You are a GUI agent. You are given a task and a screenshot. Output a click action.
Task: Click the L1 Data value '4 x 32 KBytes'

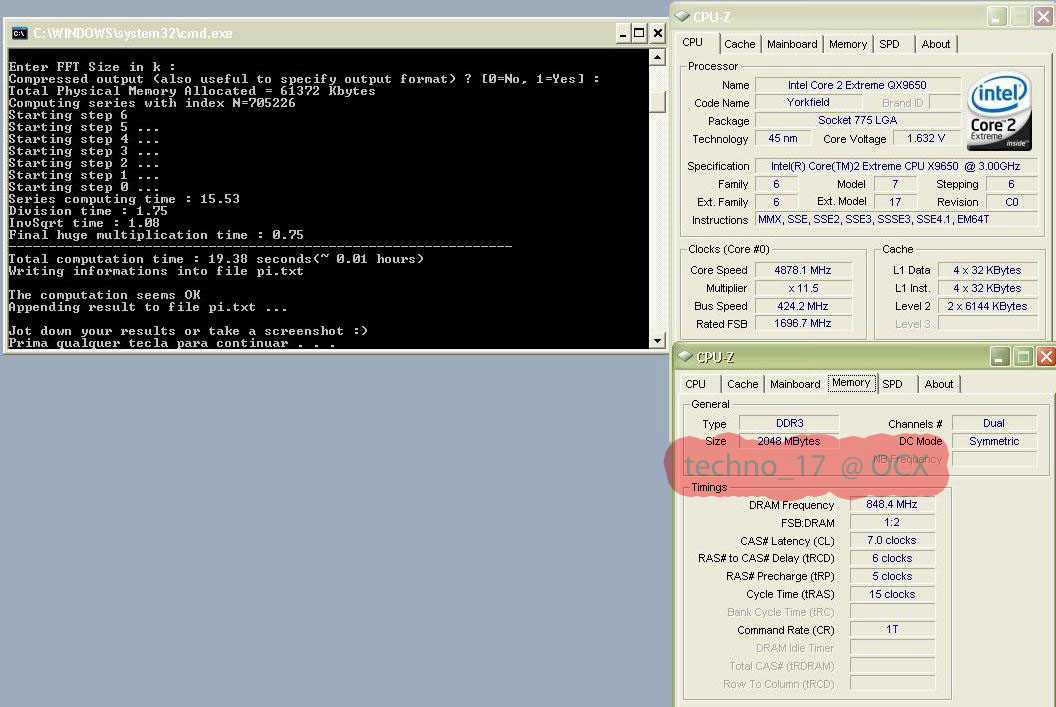(987, 270)
